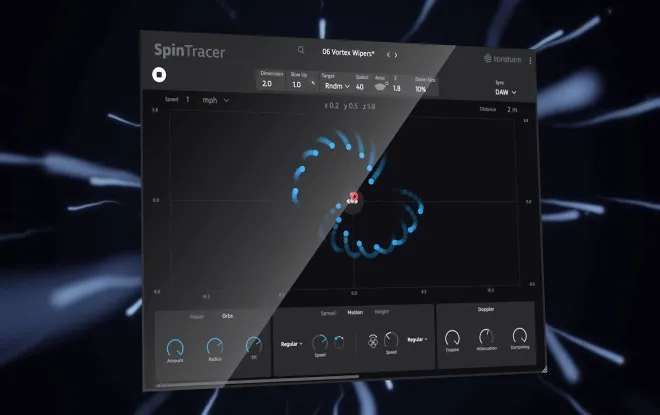Click the z 1.8 coordinate readout
660x415 pixels.
pyautogui.click(x=369, y=106)
